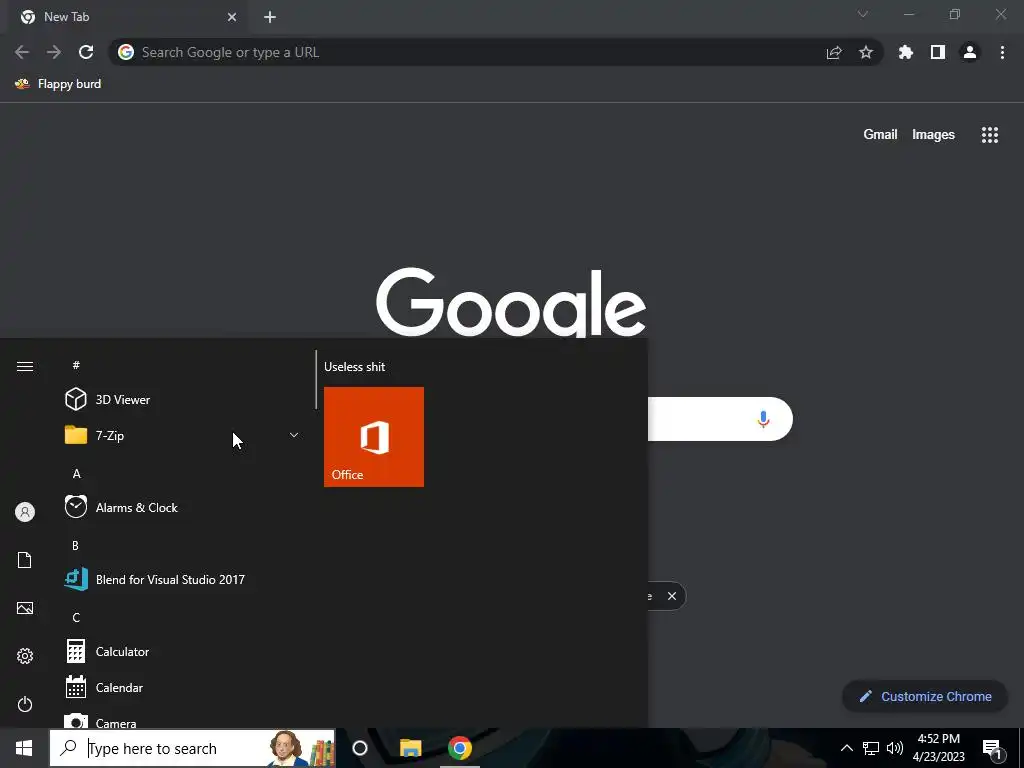Open File Explorer from the taskbar

pos(411,748)
